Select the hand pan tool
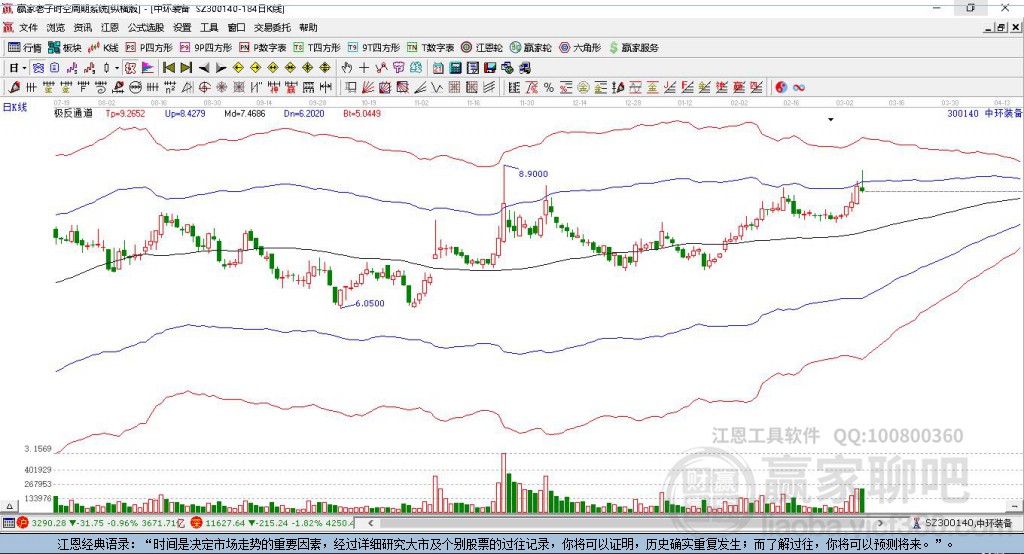Image resolution: width=1024 pixels, height=554 pixels. point(347,68)
